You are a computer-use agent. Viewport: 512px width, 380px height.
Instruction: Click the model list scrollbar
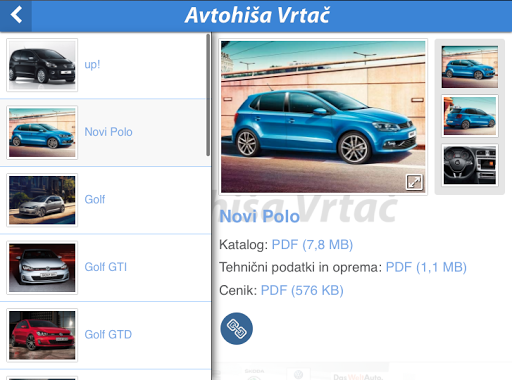tap(208, 95)
